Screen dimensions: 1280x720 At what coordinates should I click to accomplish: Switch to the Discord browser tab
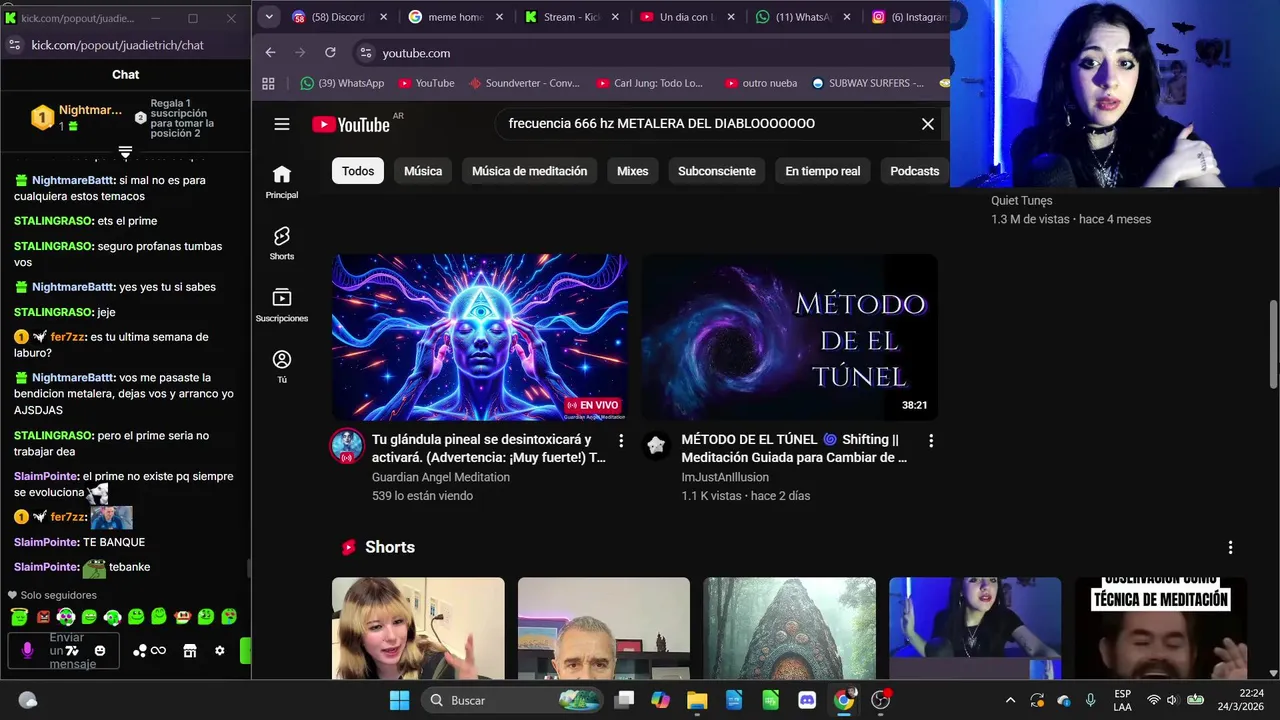coord(338,17)
